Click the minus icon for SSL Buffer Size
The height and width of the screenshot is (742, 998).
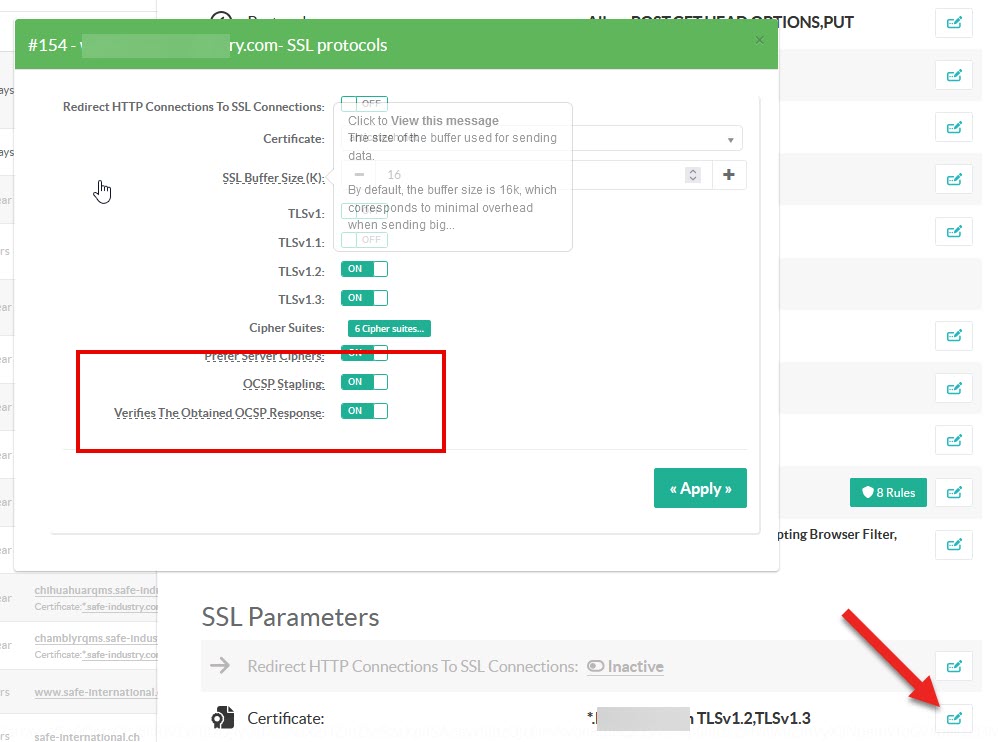[x=359, y=175]
